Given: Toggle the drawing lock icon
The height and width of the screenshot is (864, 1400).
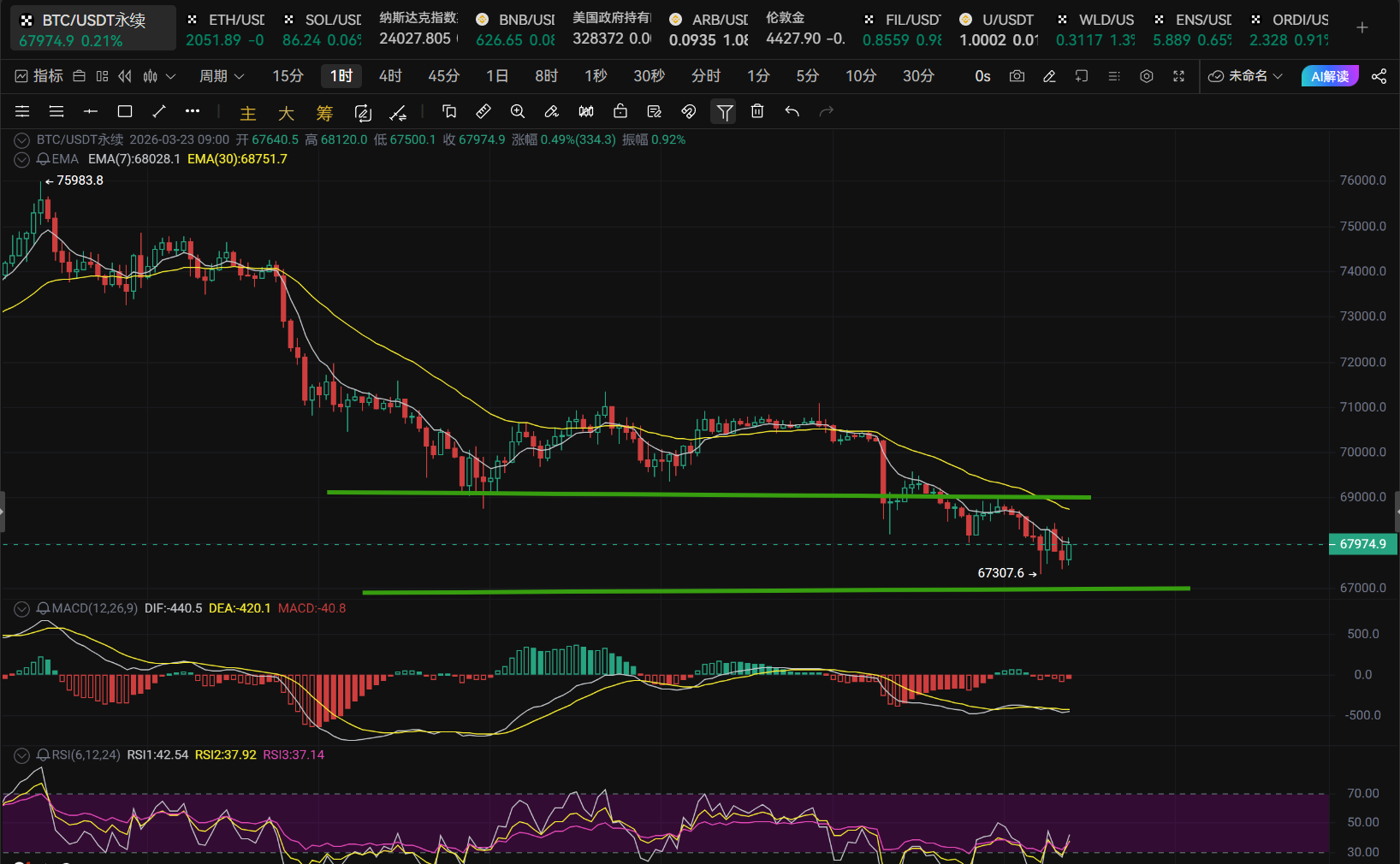Looking at the screenshot, I should point(620,111).
